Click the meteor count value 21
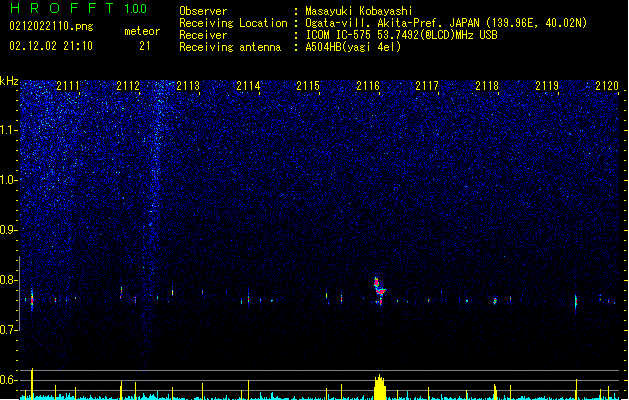 [x=144, y=46]
